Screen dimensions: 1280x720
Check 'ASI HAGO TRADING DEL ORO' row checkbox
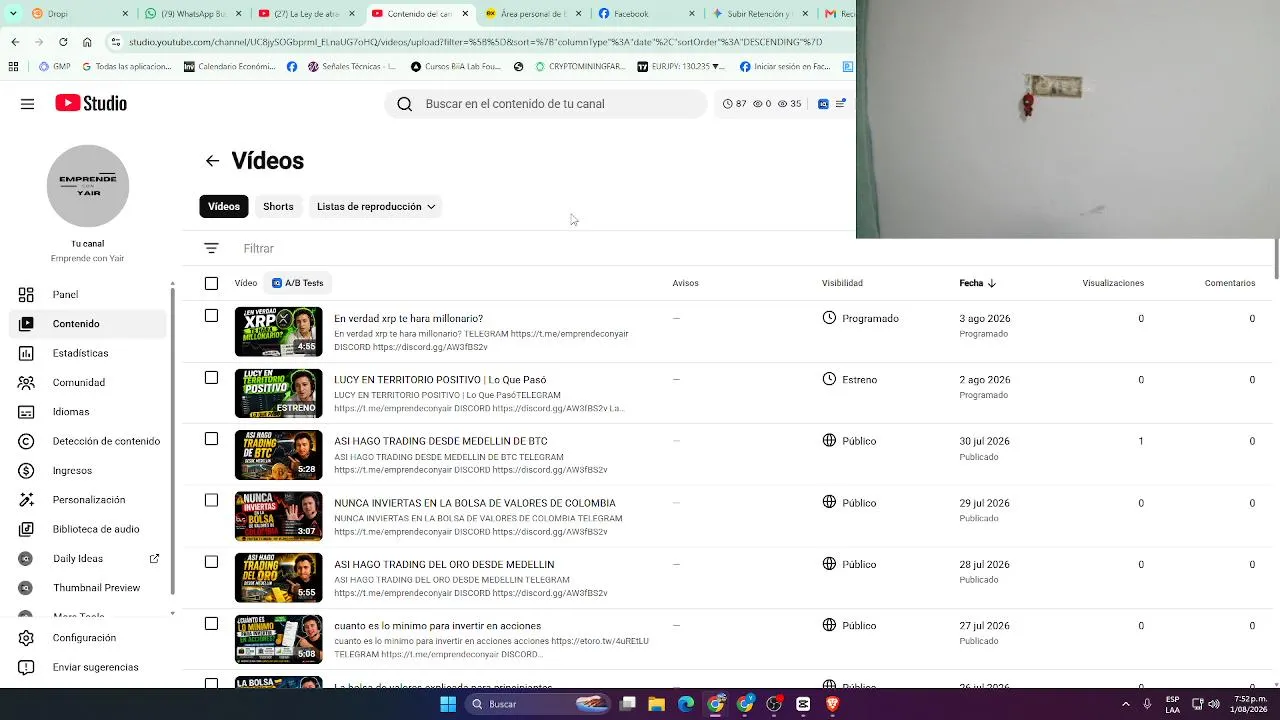211,562
